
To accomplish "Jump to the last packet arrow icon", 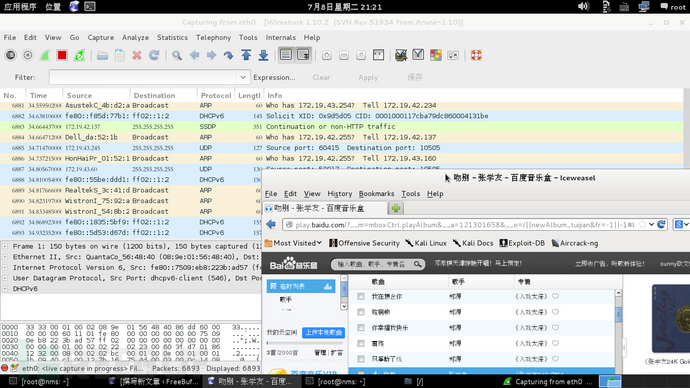I will 263,55.
